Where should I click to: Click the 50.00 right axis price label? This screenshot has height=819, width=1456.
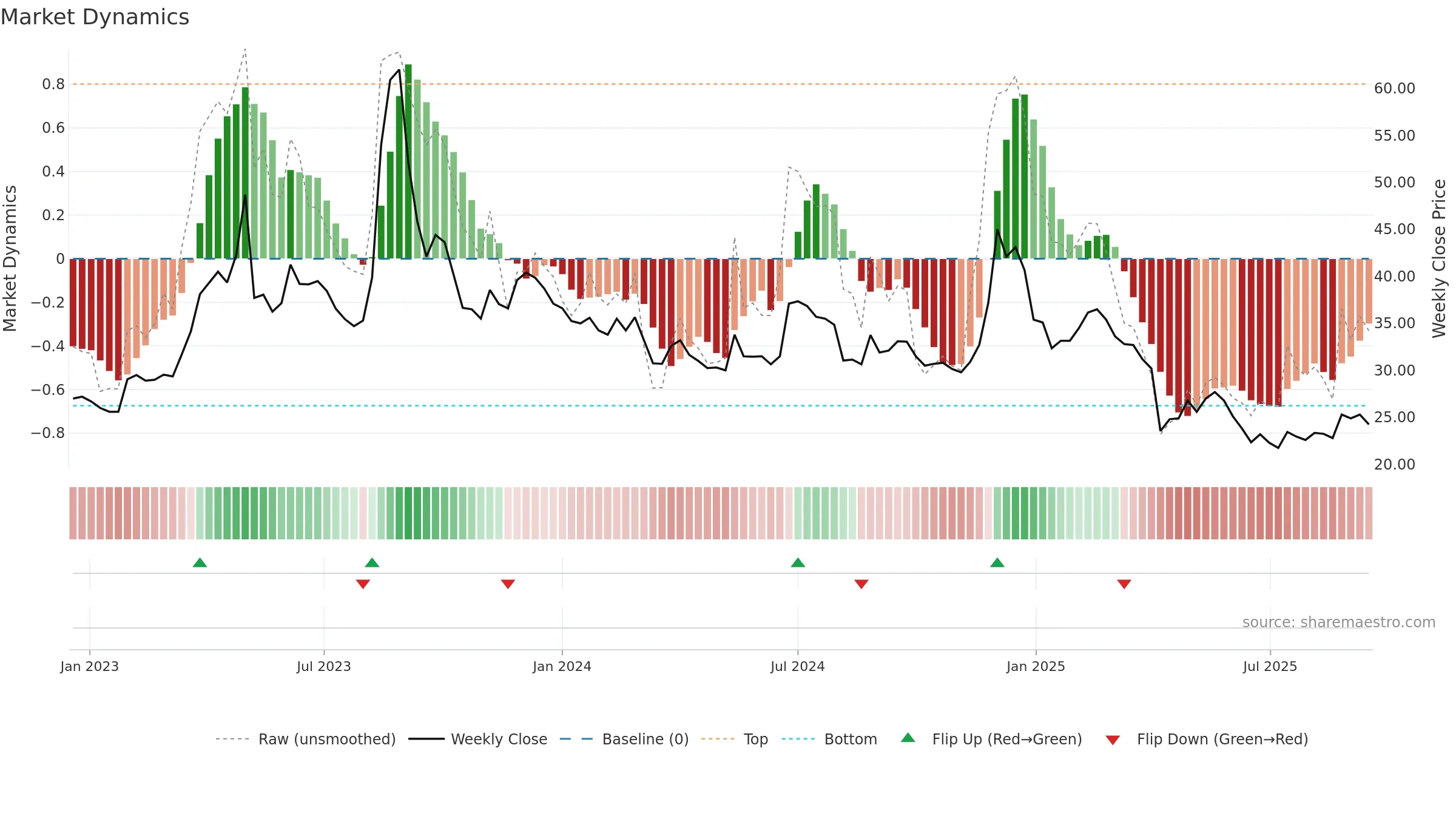(1395, 183)
